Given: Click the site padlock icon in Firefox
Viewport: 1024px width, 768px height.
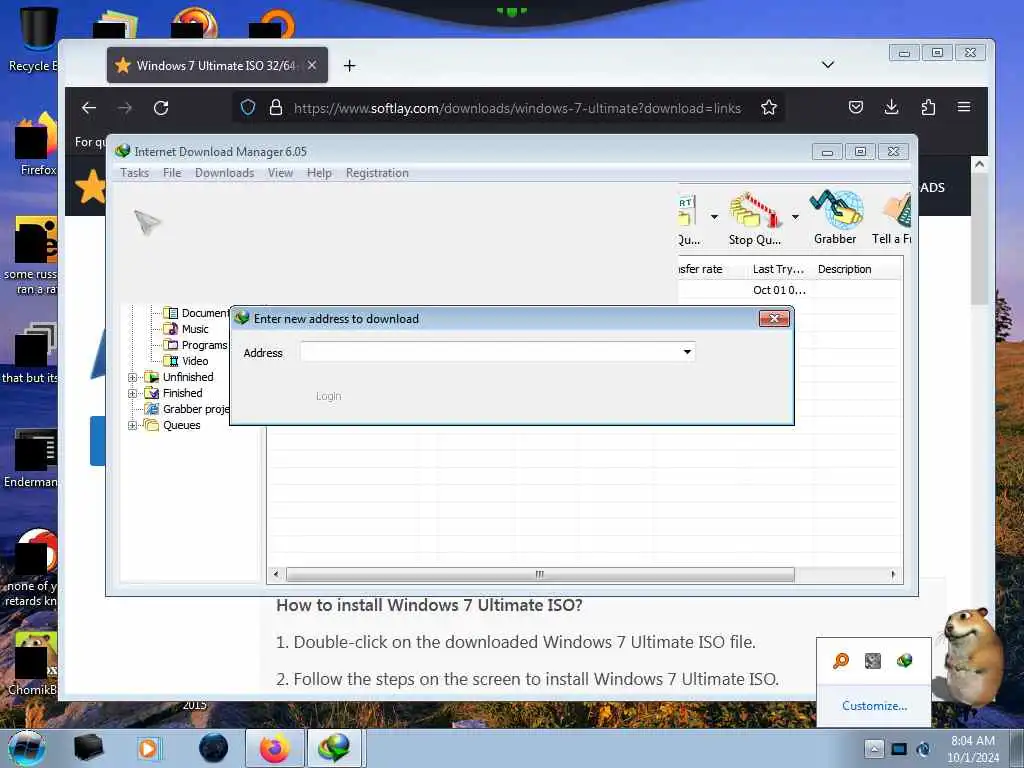Looking at the screenshot, I should (x=276, y=107).
